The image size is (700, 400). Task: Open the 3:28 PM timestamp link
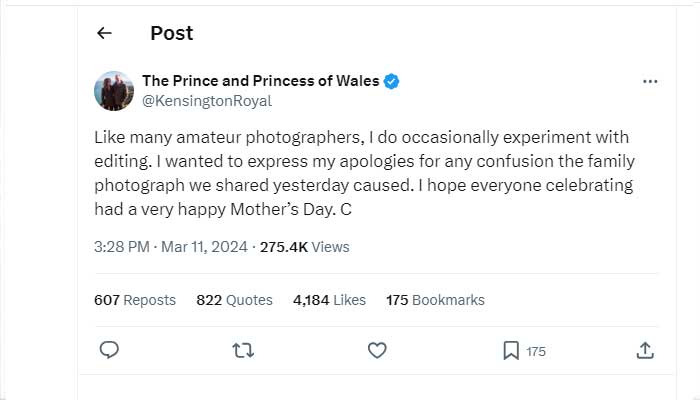coord(120,246)
